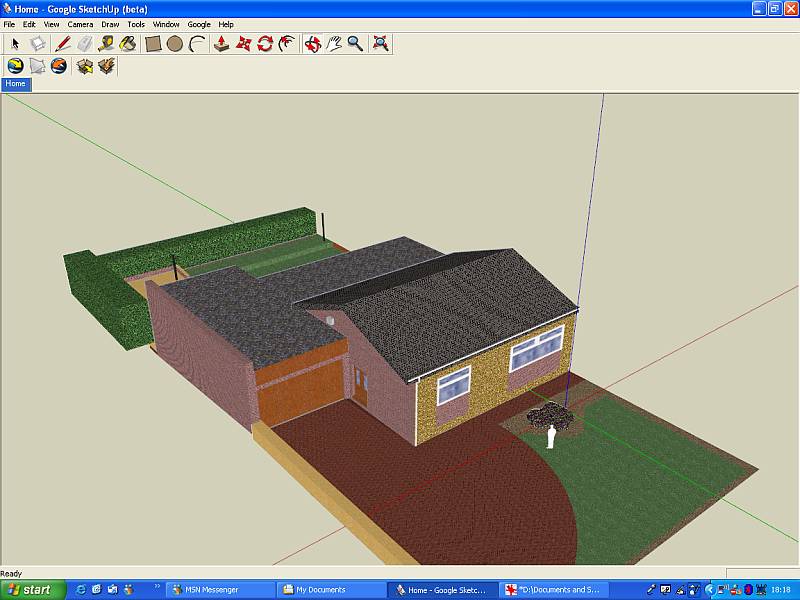The width and height of the screenshot is (800, 600).
Task: Click the white person figure in model
Action: point(551,437)
